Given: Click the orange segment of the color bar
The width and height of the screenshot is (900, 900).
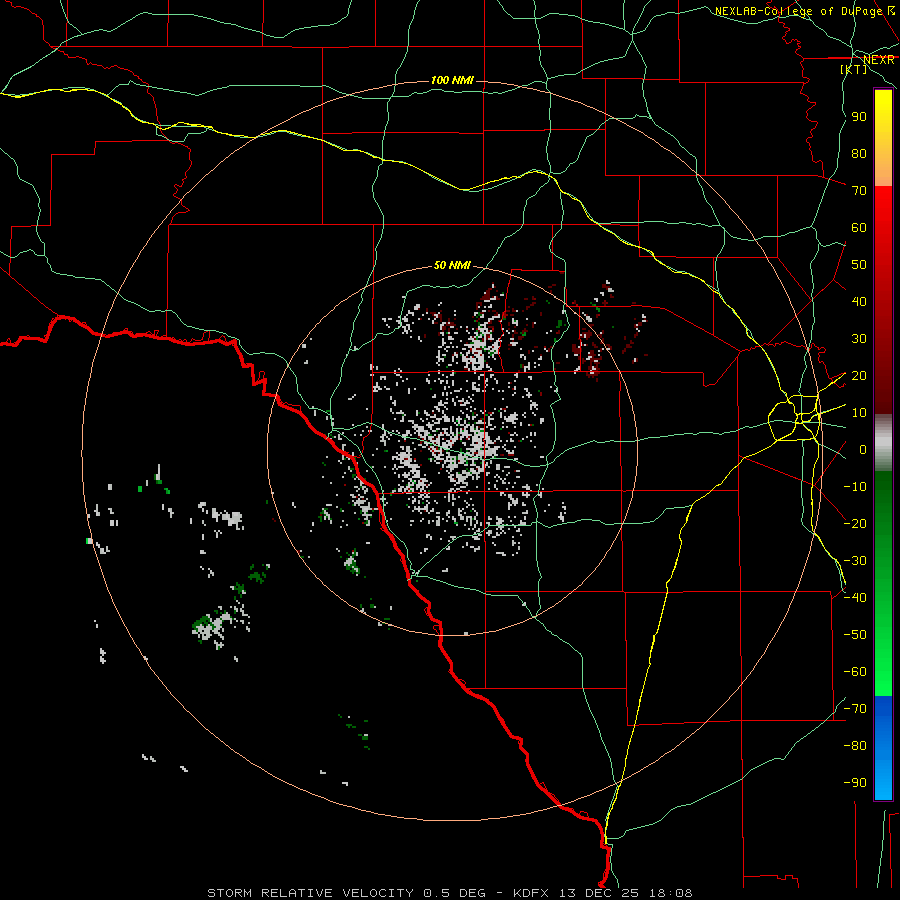Looking at the screenshot, I should pos(883,170).
